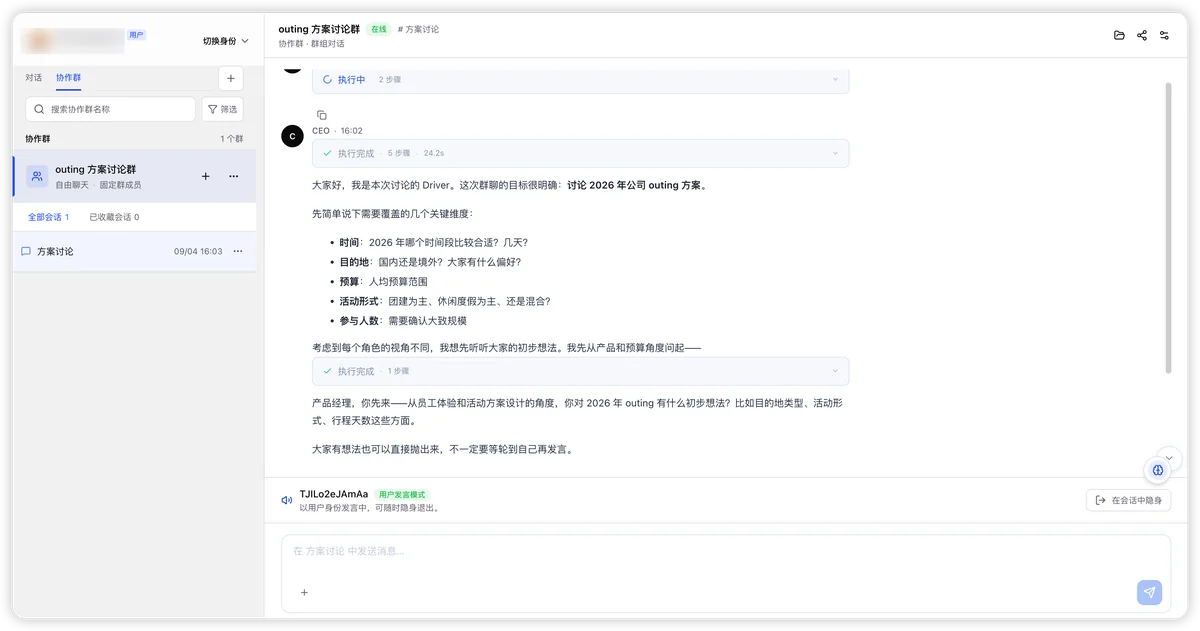The image size is (1200, 631).
Task: Open 切换身份 identity dropdown
Action: tap(225, 41)
